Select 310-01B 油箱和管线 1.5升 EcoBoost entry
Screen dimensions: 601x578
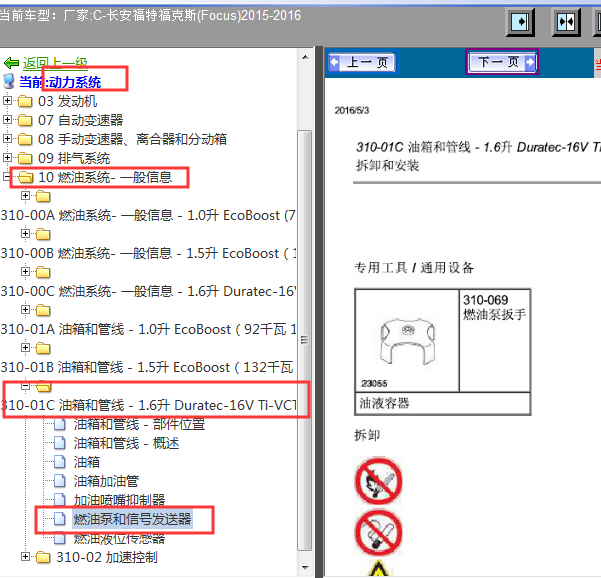[148, 367]
